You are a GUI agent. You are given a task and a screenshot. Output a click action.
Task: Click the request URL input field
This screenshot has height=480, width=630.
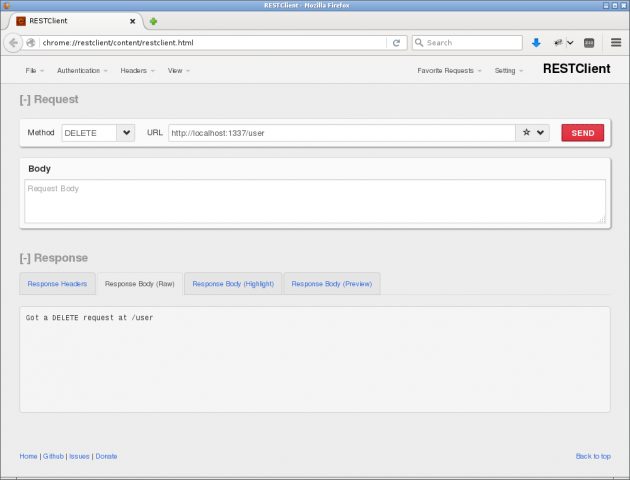(x=342, y=133)
